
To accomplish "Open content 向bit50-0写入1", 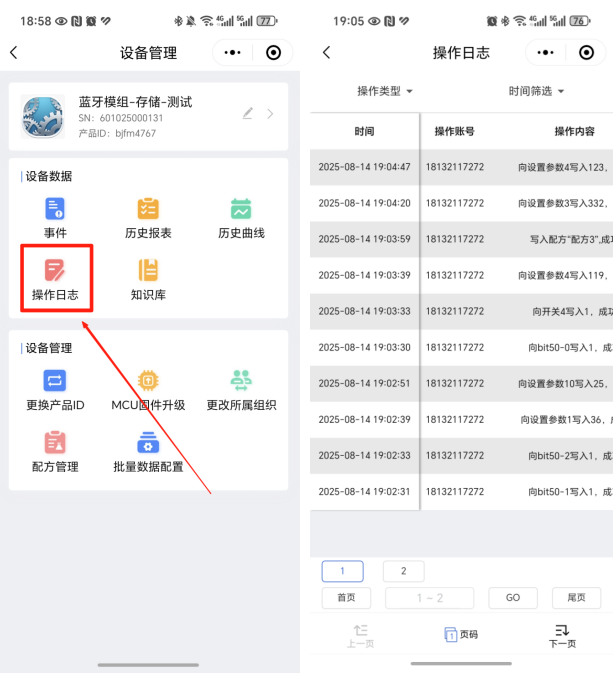I will click(x=570, y=347).
